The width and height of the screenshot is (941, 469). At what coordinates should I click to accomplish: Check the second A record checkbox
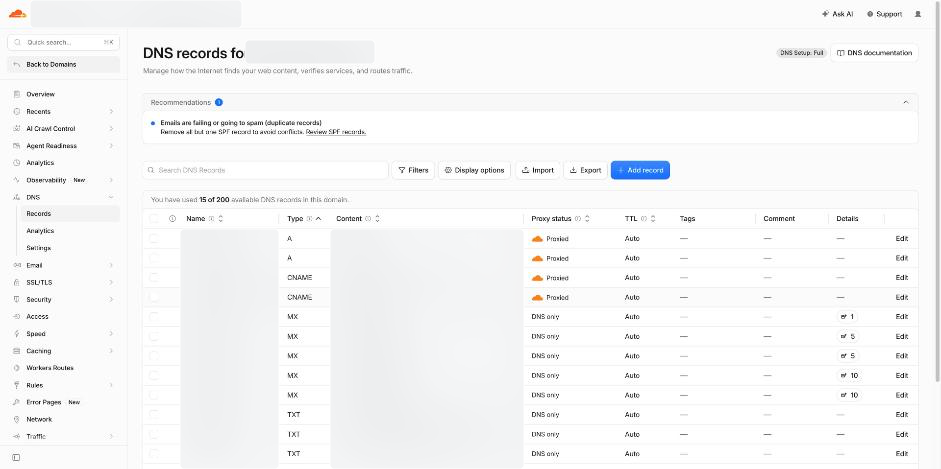pyautogui.click(x=154, y=258)
